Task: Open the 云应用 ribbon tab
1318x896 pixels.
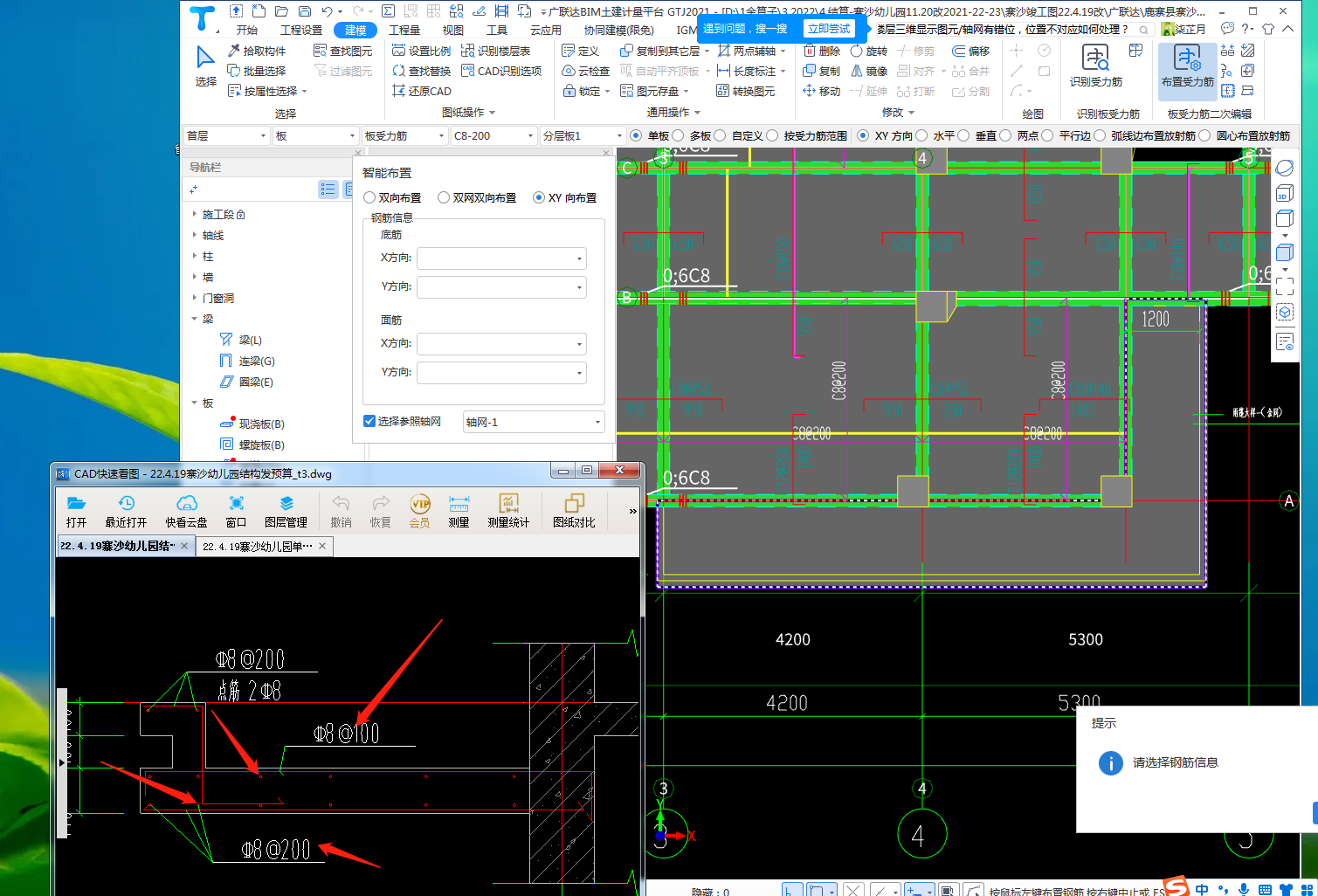Action: pyautogui.click(x=545, y=30)
